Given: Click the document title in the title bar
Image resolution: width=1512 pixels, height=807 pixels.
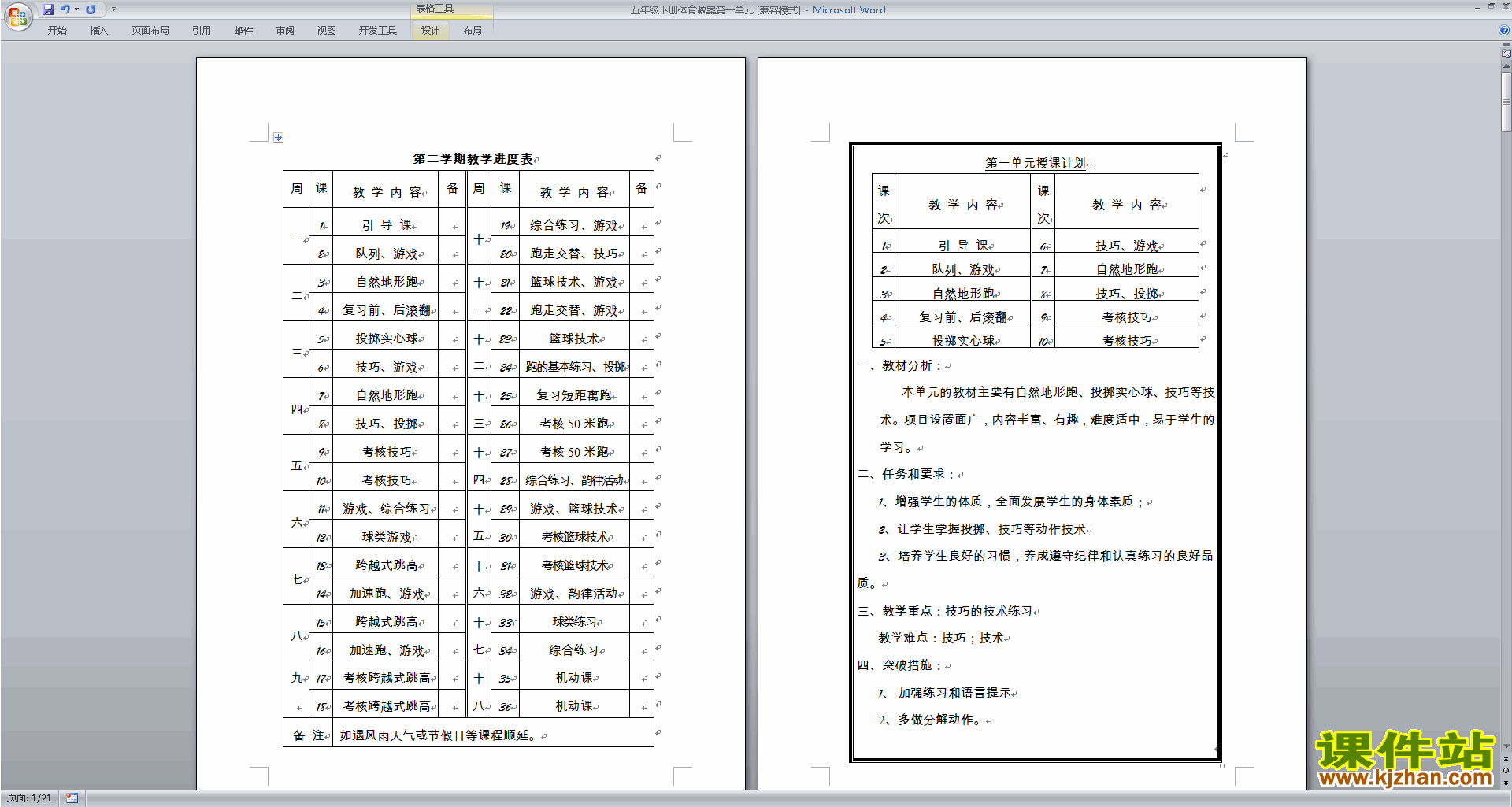Looking at the screenshot, I should click(758, 9).
